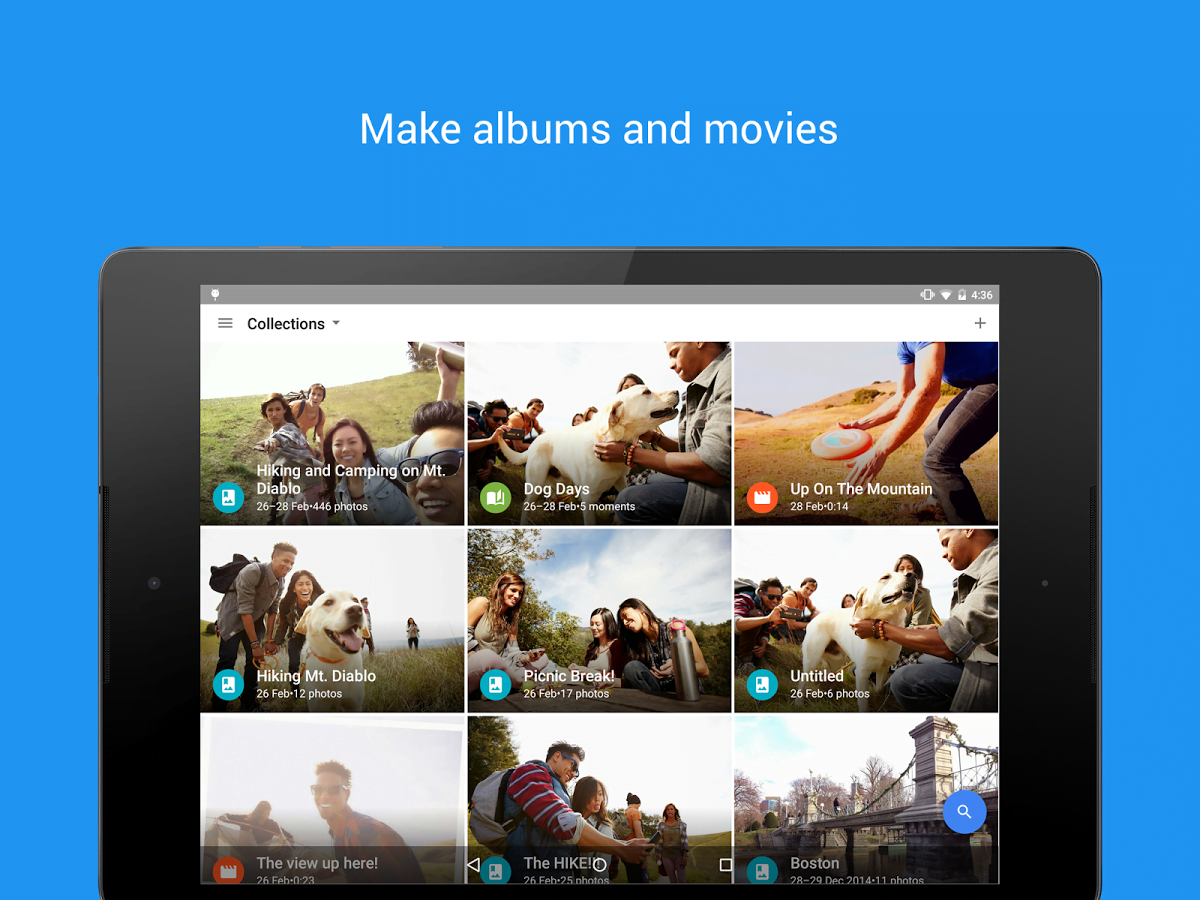Tap the Android debug notification icon
This screenshot has height=900, width=1200.
point(214,295)
